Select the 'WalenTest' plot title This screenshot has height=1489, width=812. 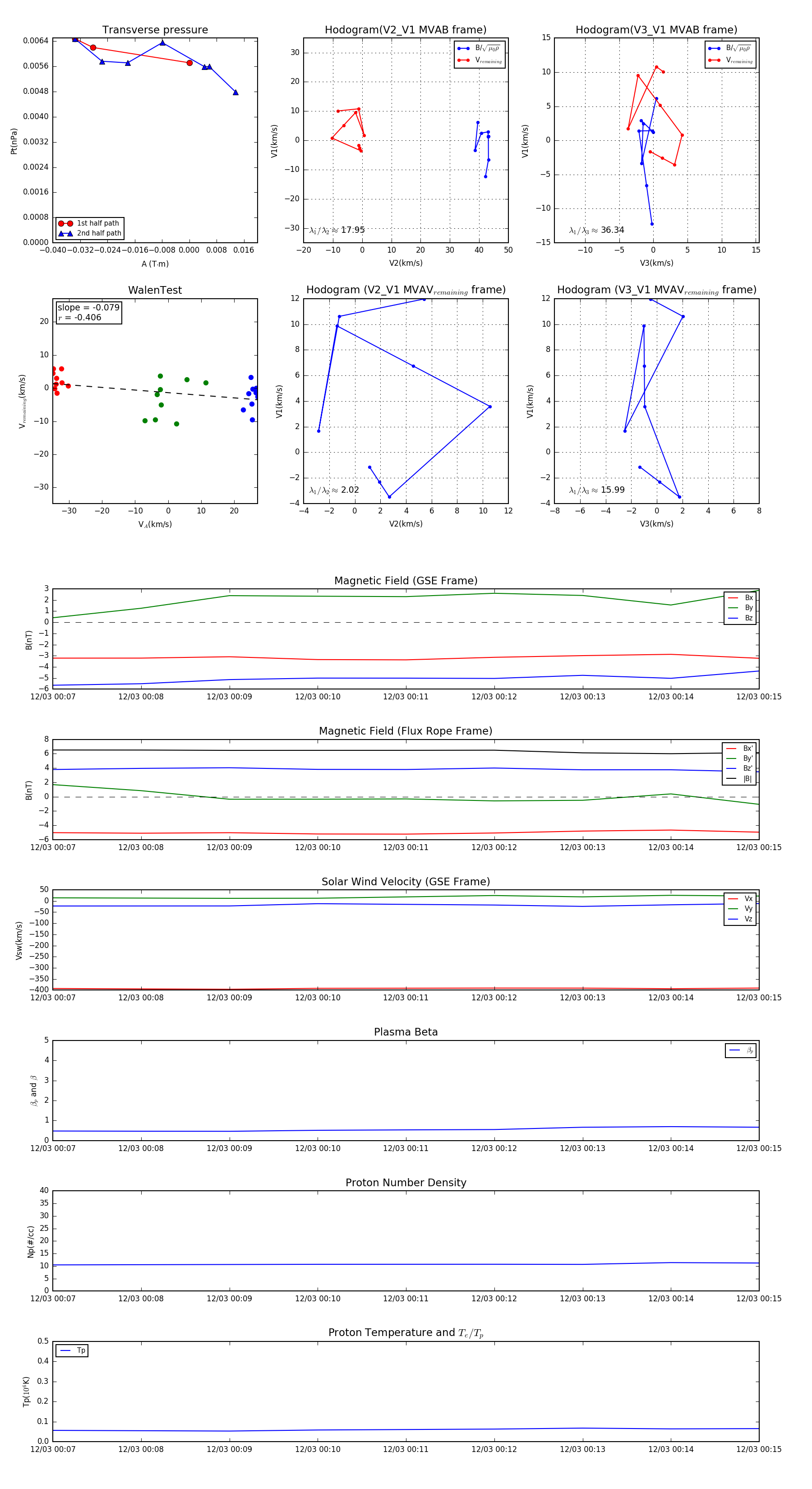[x=155, y=290]
